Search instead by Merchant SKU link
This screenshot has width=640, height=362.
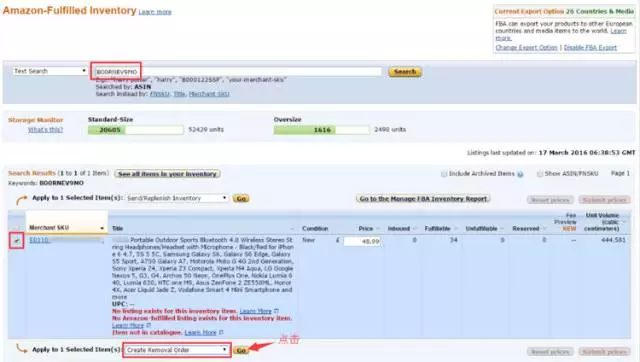coord(209,94)
